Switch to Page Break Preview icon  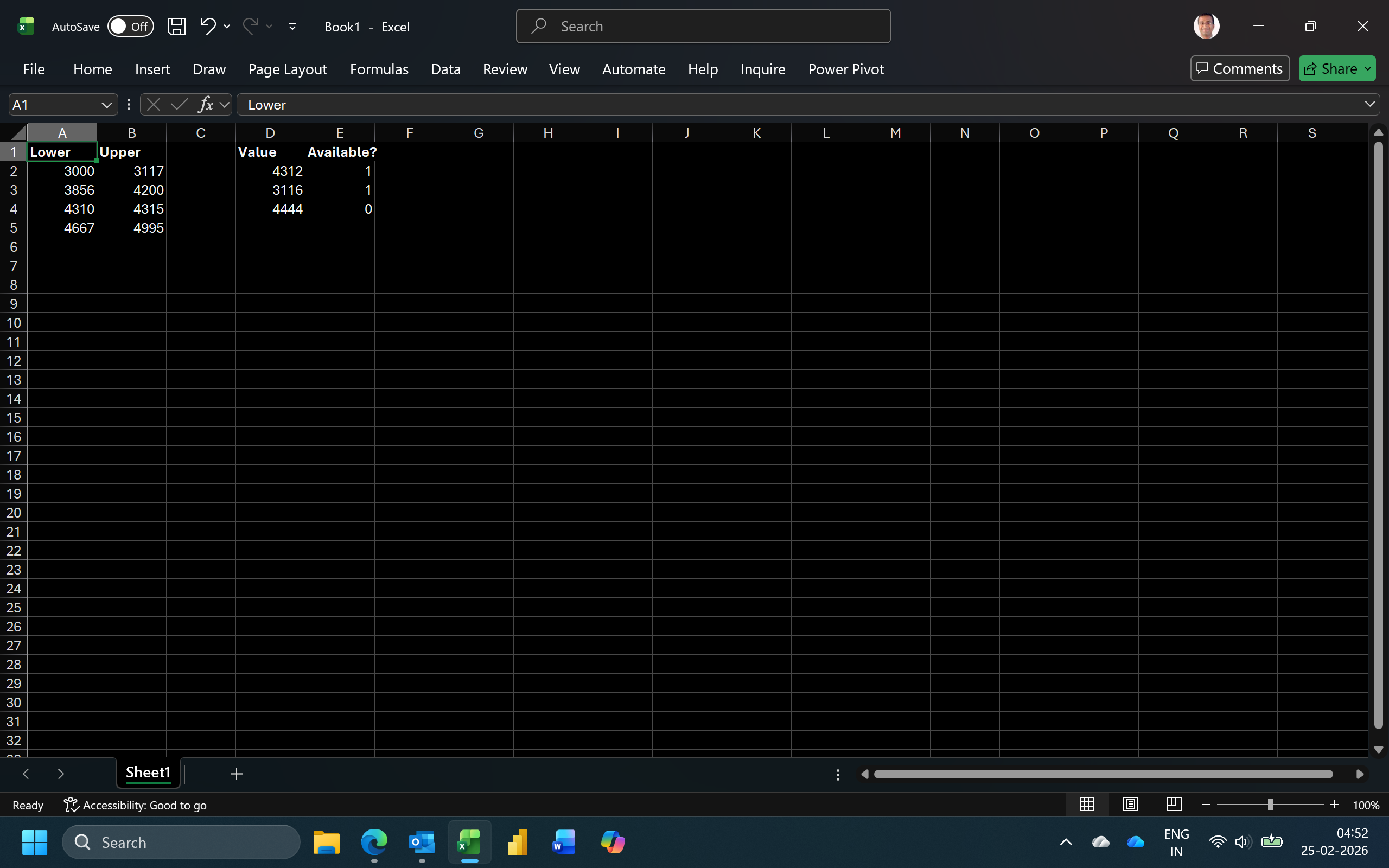click(1174, 805)
